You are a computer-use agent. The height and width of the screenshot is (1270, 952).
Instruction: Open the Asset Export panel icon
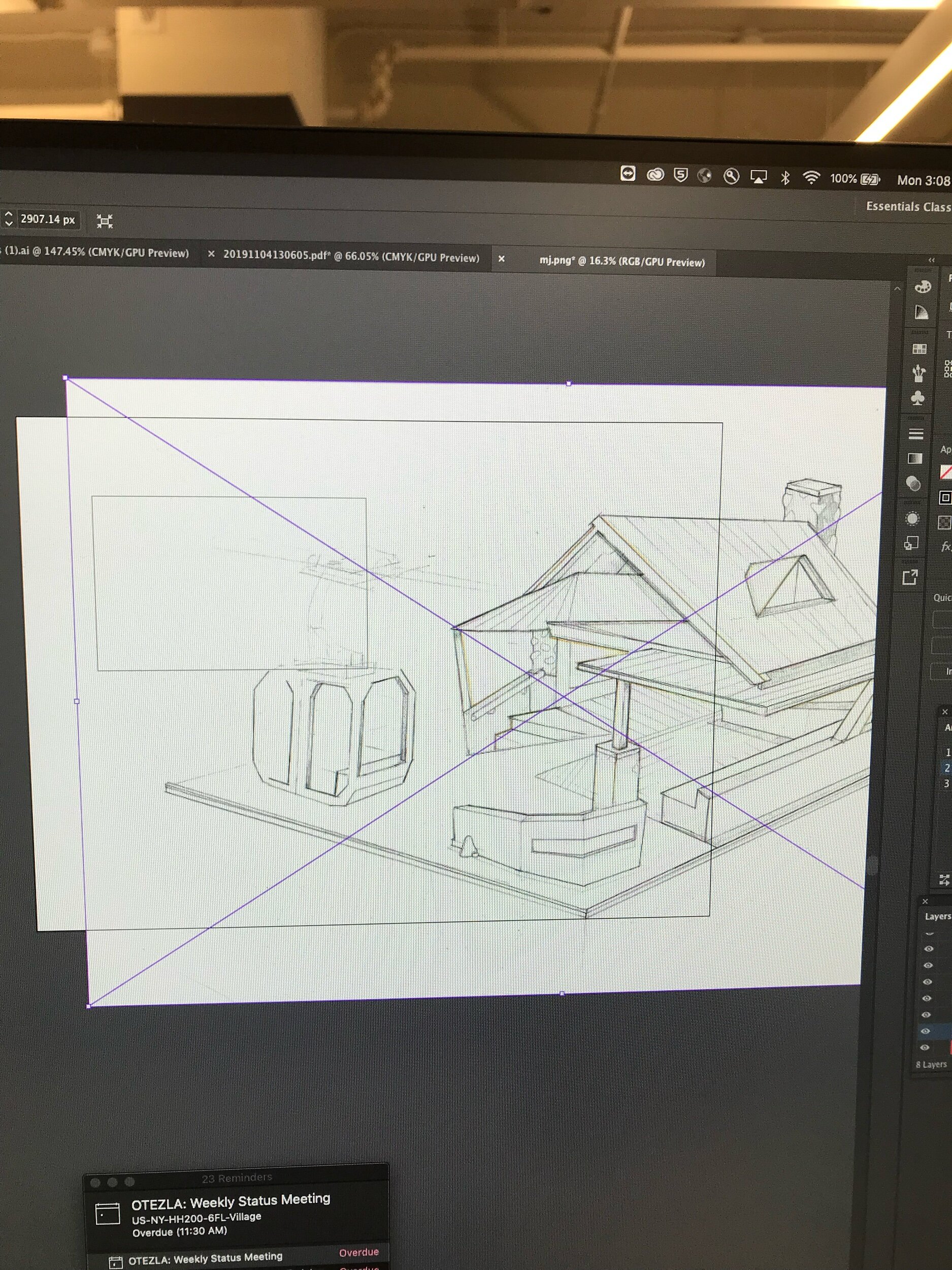coord(910,578)
